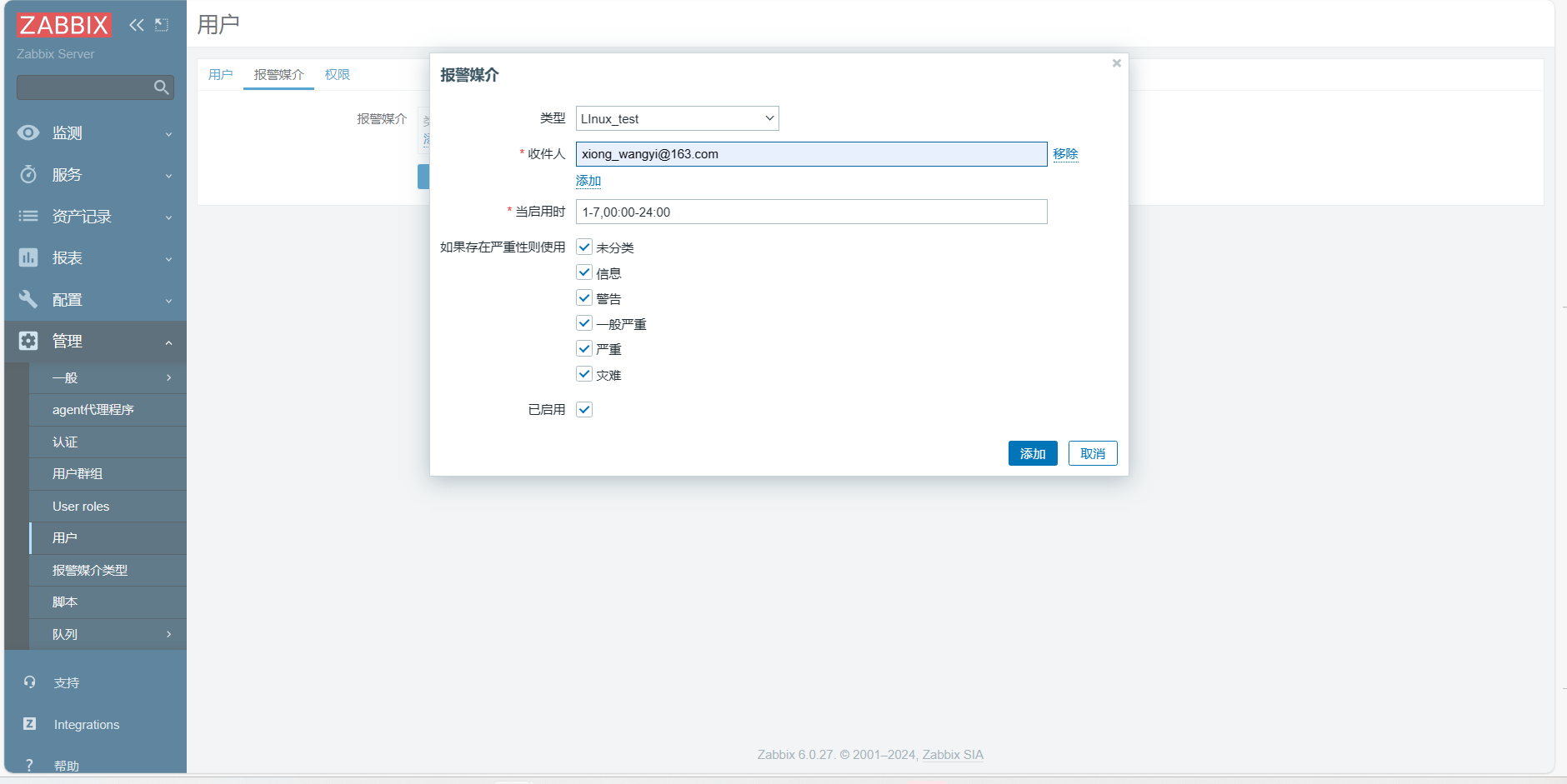Focus the 当启用时 time period field
Screen dimensions: 1567x784
[812, 212]
